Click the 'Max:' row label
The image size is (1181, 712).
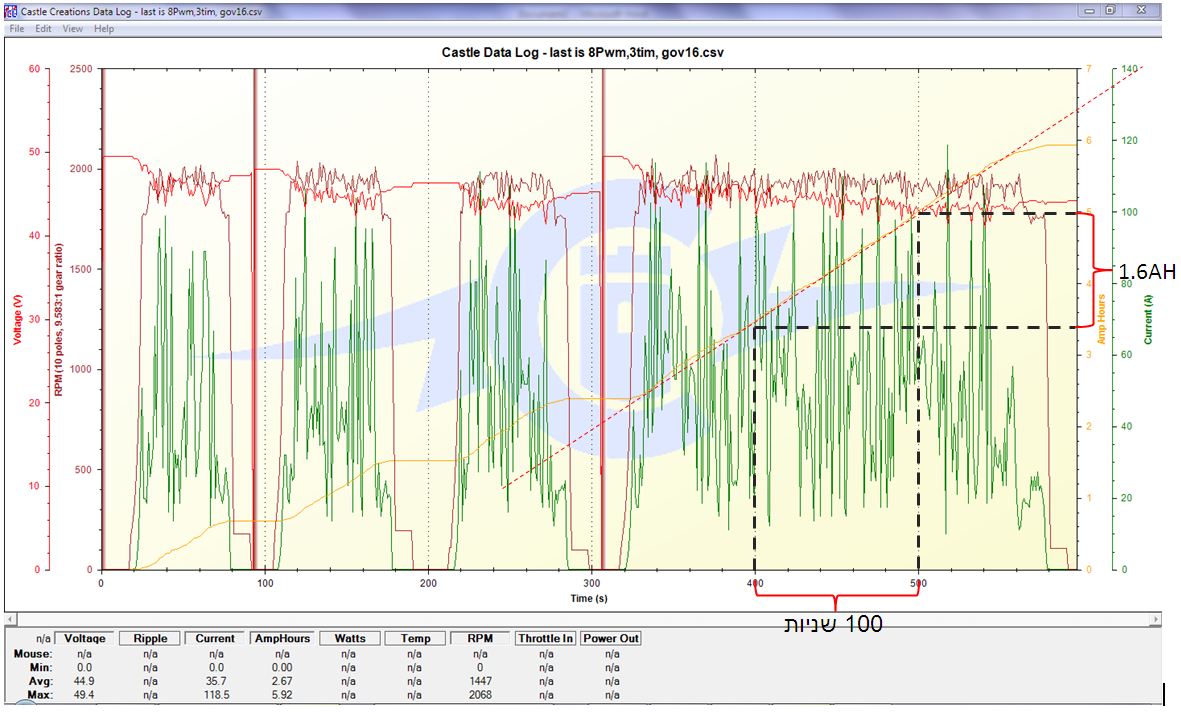click(x=40, y=695)
